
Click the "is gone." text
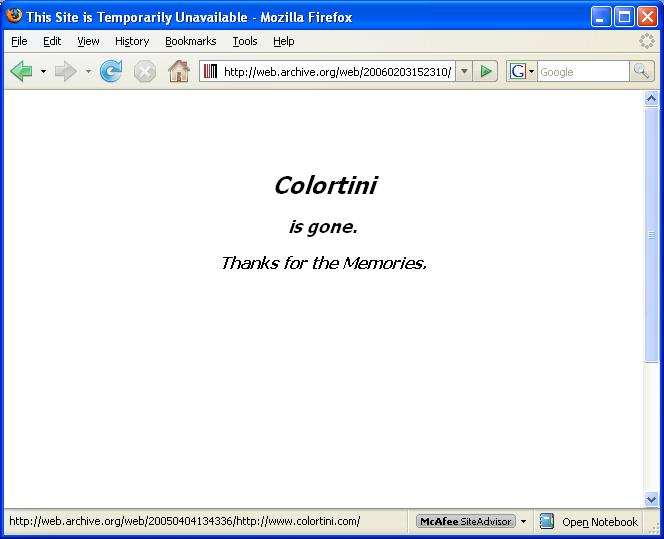(323, 227)
